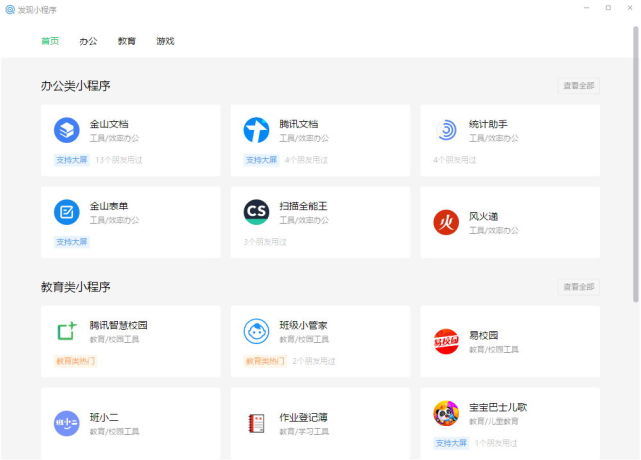Click the 扫描全能王 title text
The width and height of the screenshot is (641, 460).
(303, 206)
